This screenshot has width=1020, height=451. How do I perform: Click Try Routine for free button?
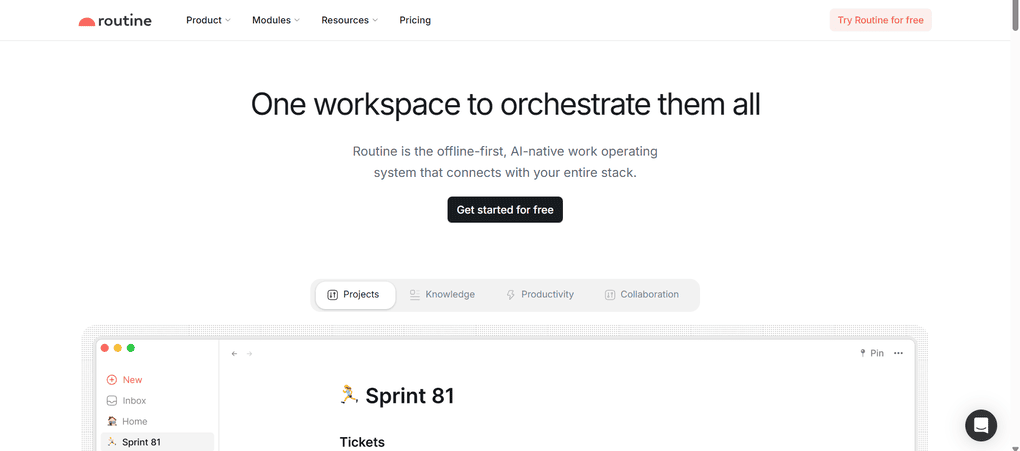point(880,20)
